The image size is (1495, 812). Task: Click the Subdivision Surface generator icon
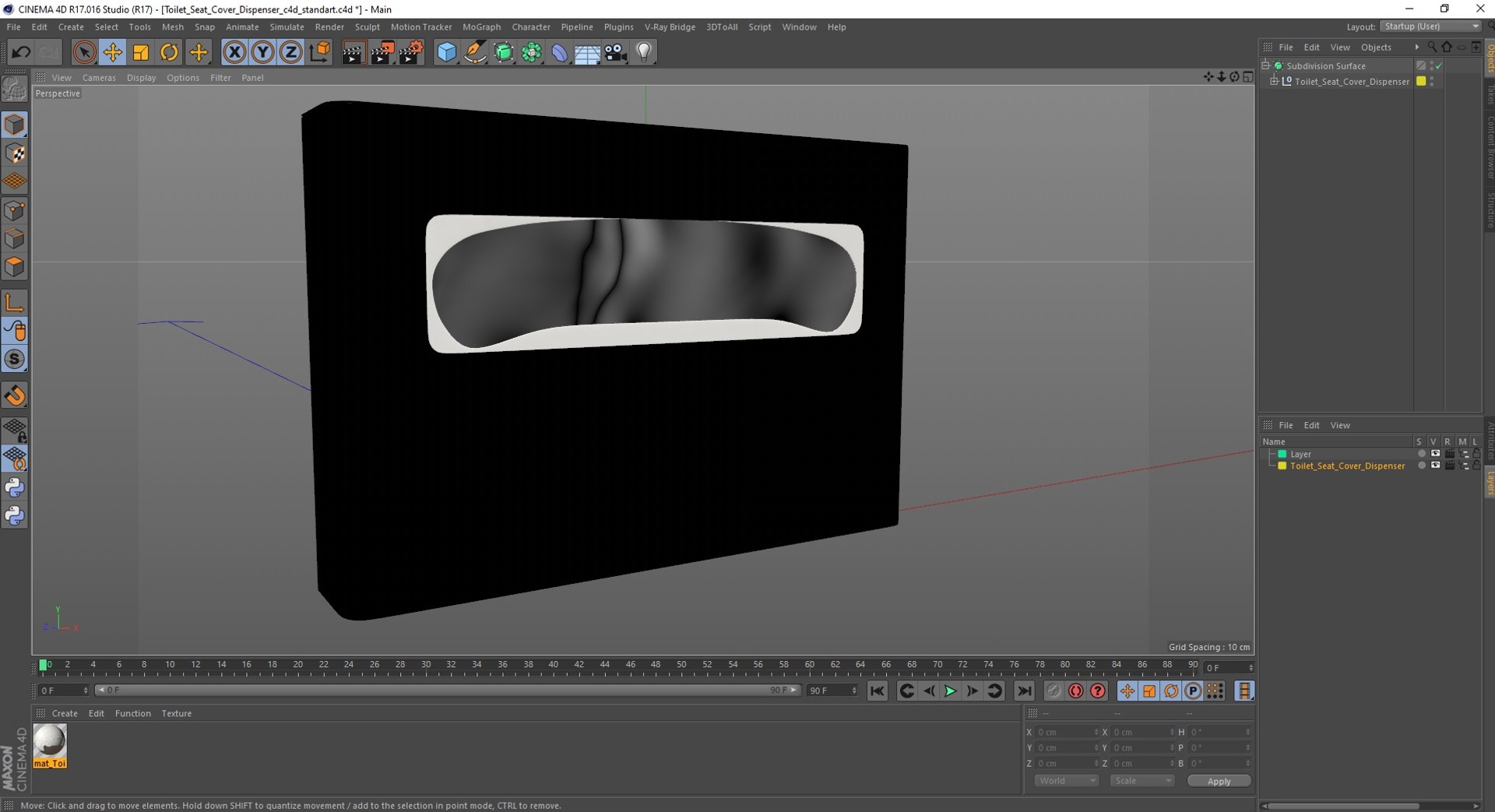[504, 52]
